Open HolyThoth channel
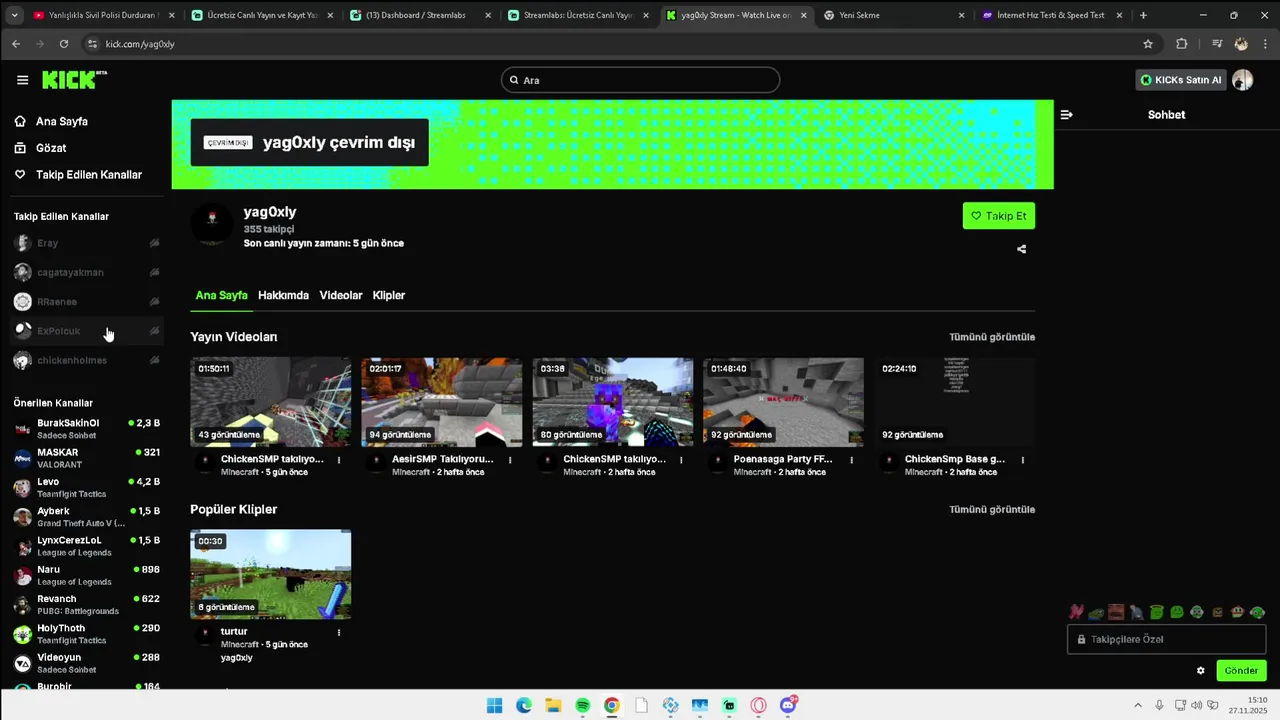This screenshot has width=1280, height=720. 87,634
